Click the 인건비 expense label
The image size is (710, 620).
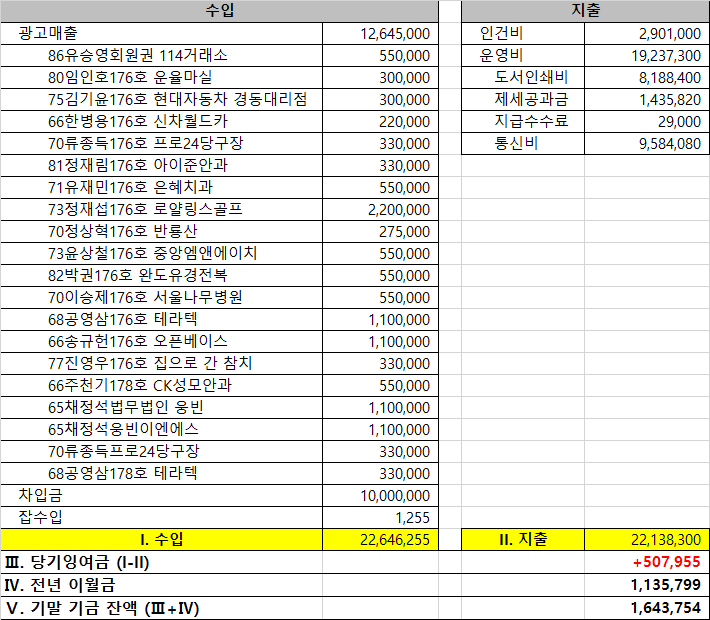[502, 33]
